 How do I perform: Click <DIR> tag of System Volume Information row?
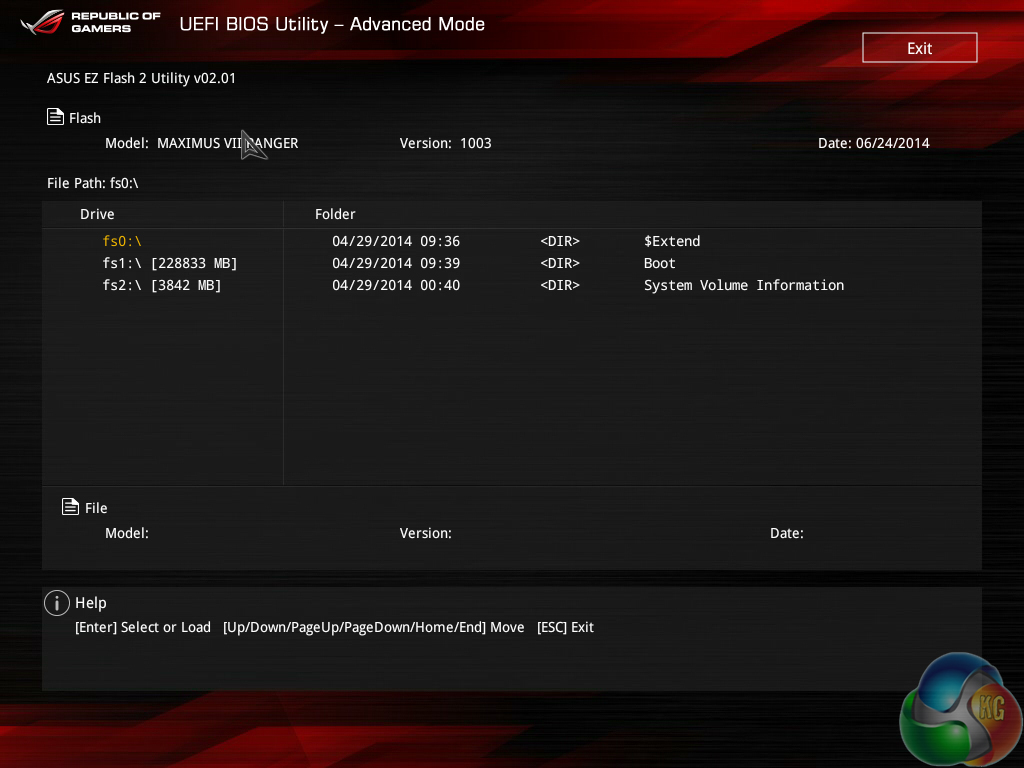[560, 285]
